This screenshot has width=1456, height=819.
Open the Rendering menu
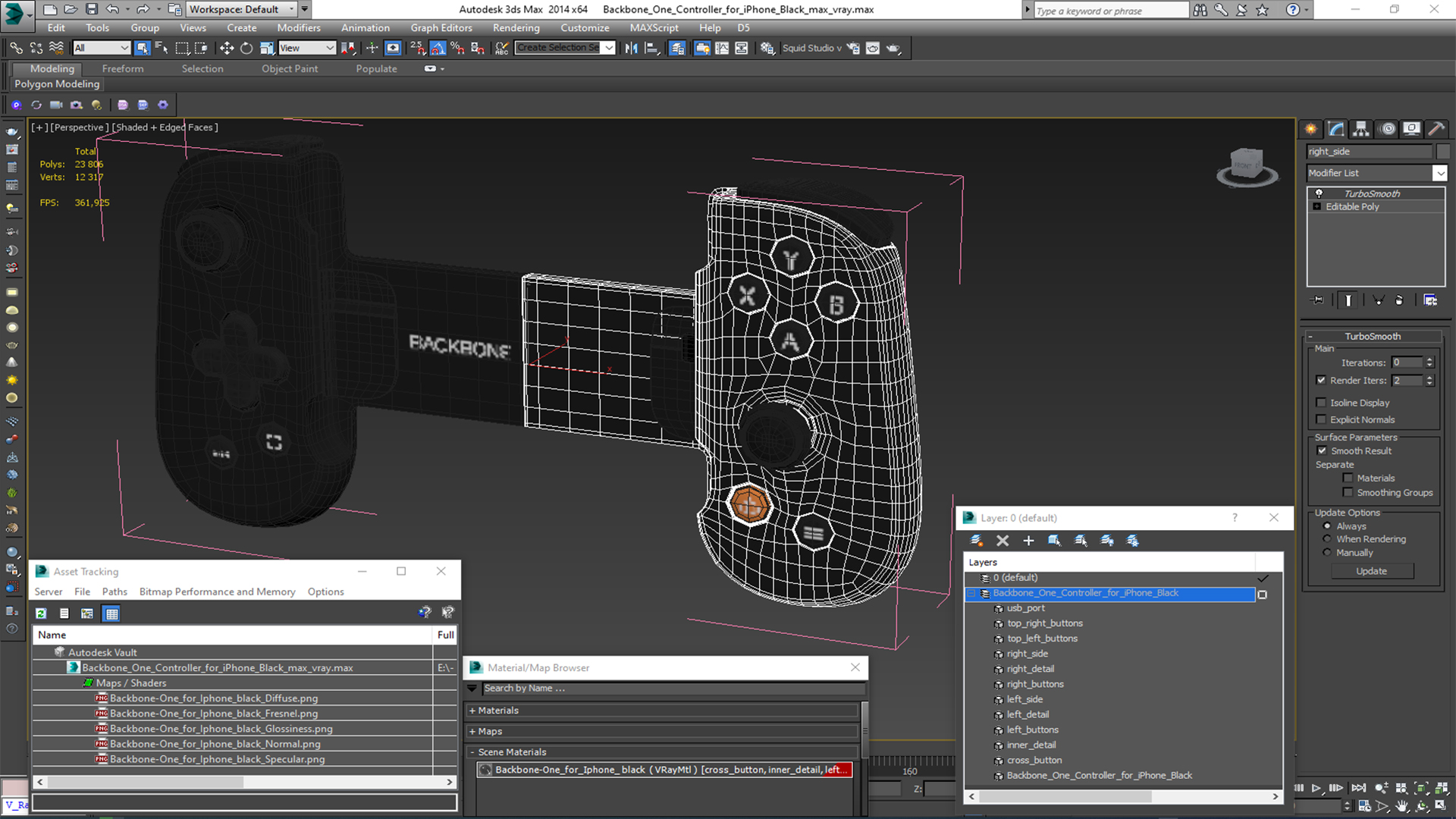tap(516, 27)
